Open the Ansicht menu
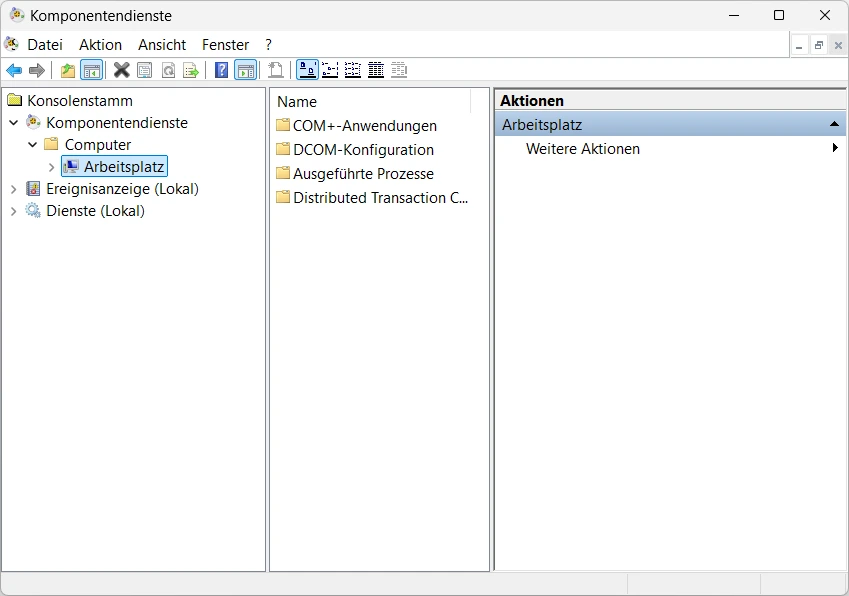The height and width of the screenshot is (596, 849). [162, 44]
